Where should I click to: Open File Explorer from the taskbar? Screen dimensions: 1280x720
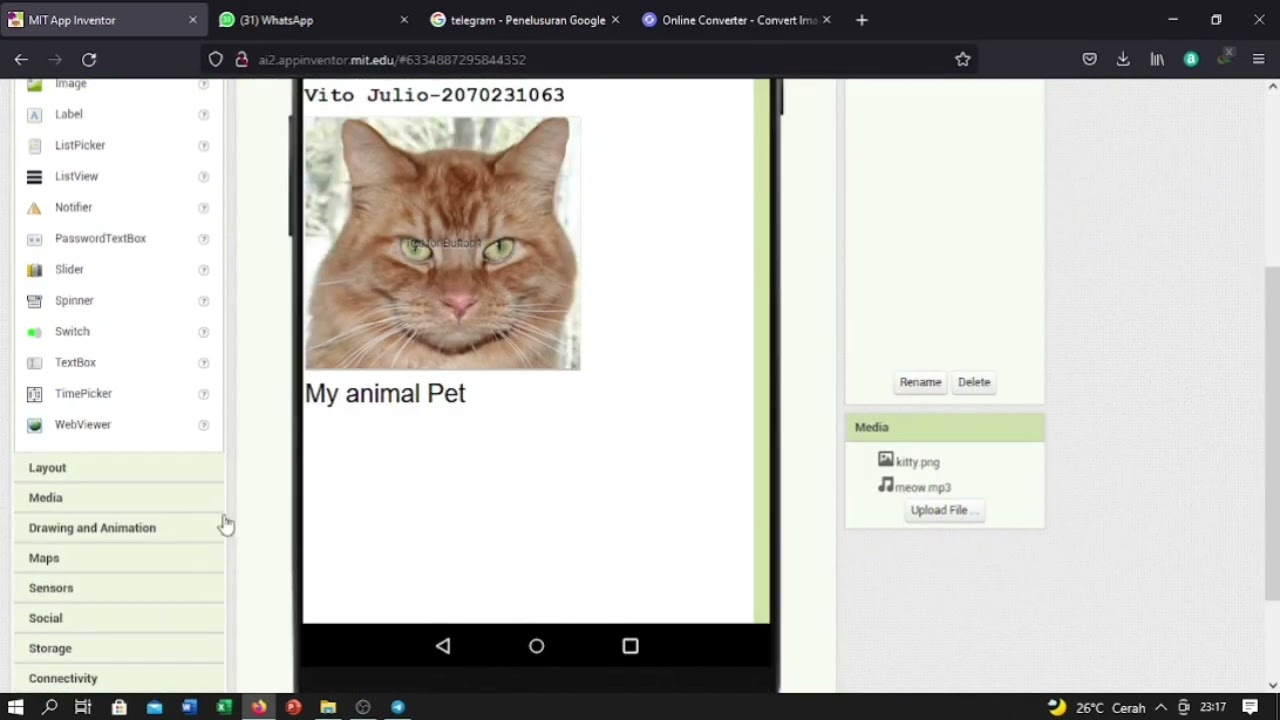pos(328,707)
